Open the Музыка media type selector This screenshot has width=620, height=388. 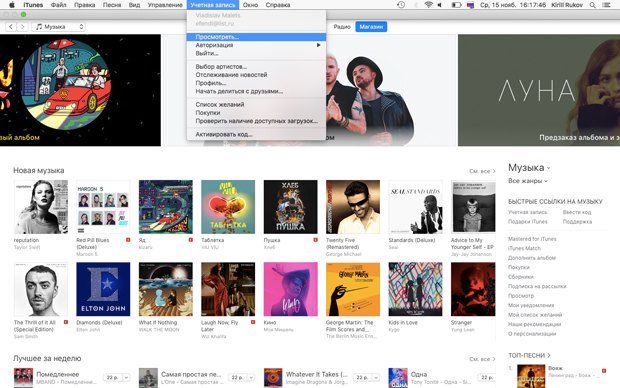(x=59, y=26)
